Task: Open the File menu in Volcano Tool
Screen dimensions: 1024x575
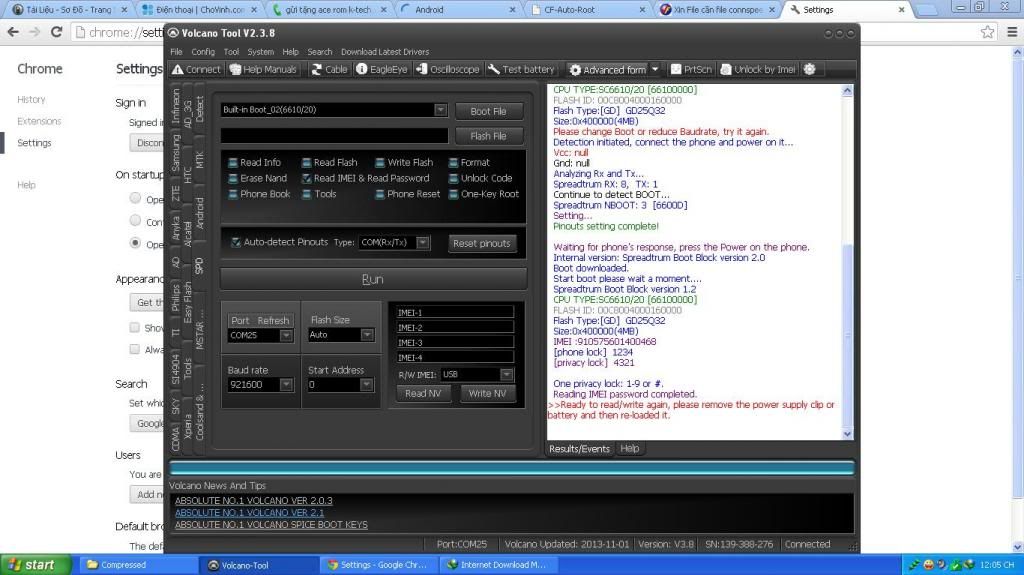Action: pos(176,52)
